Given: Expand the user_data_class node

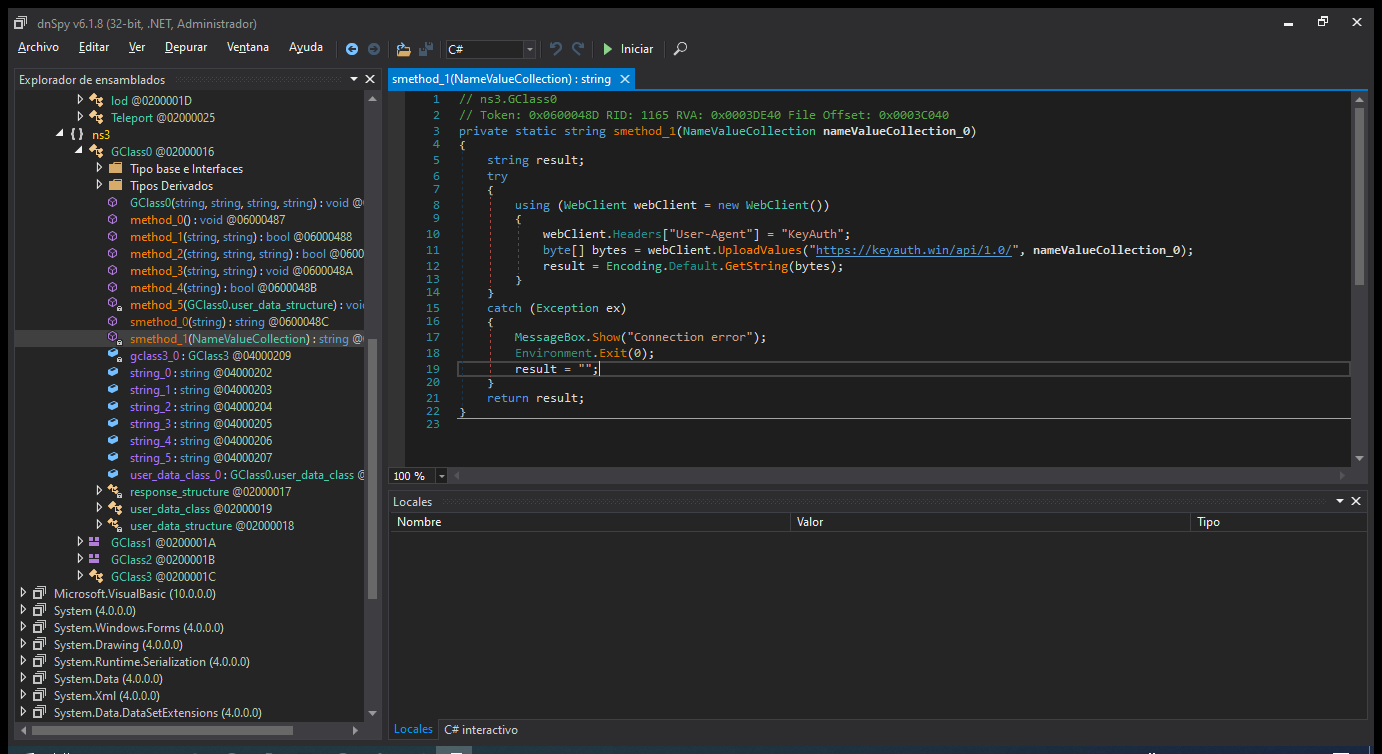Looking at the screenshot, I should 100,508.
